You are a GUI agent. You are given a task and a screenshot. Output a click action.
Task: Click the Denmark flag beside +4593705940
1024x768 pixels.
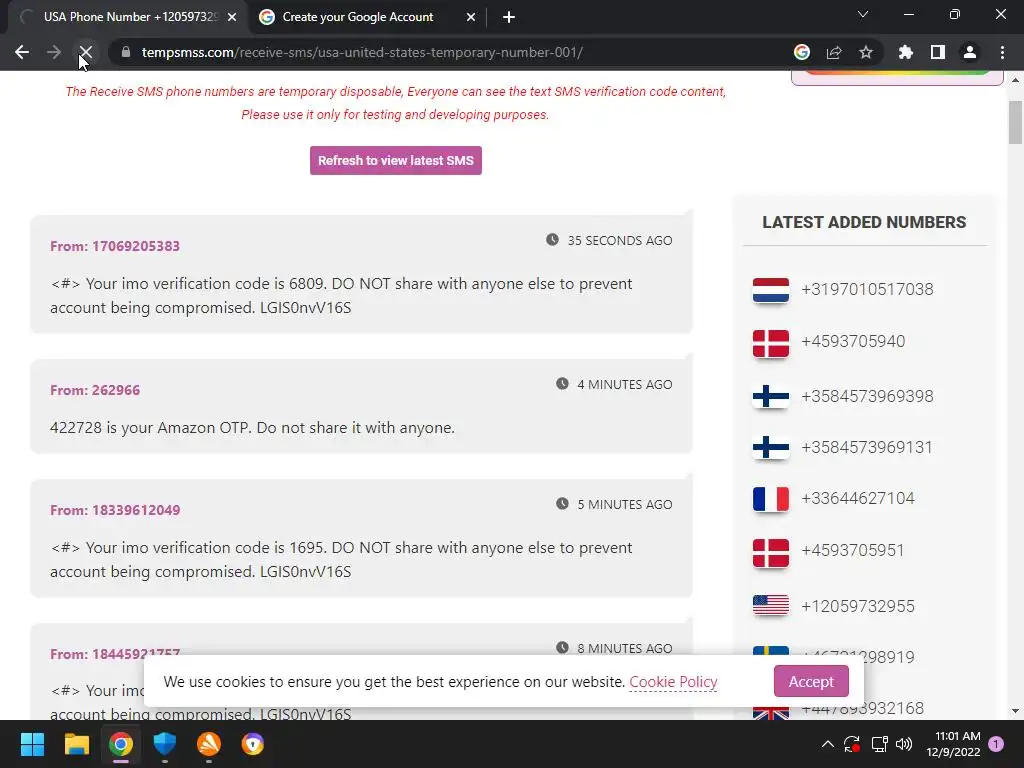coord(771,343)
